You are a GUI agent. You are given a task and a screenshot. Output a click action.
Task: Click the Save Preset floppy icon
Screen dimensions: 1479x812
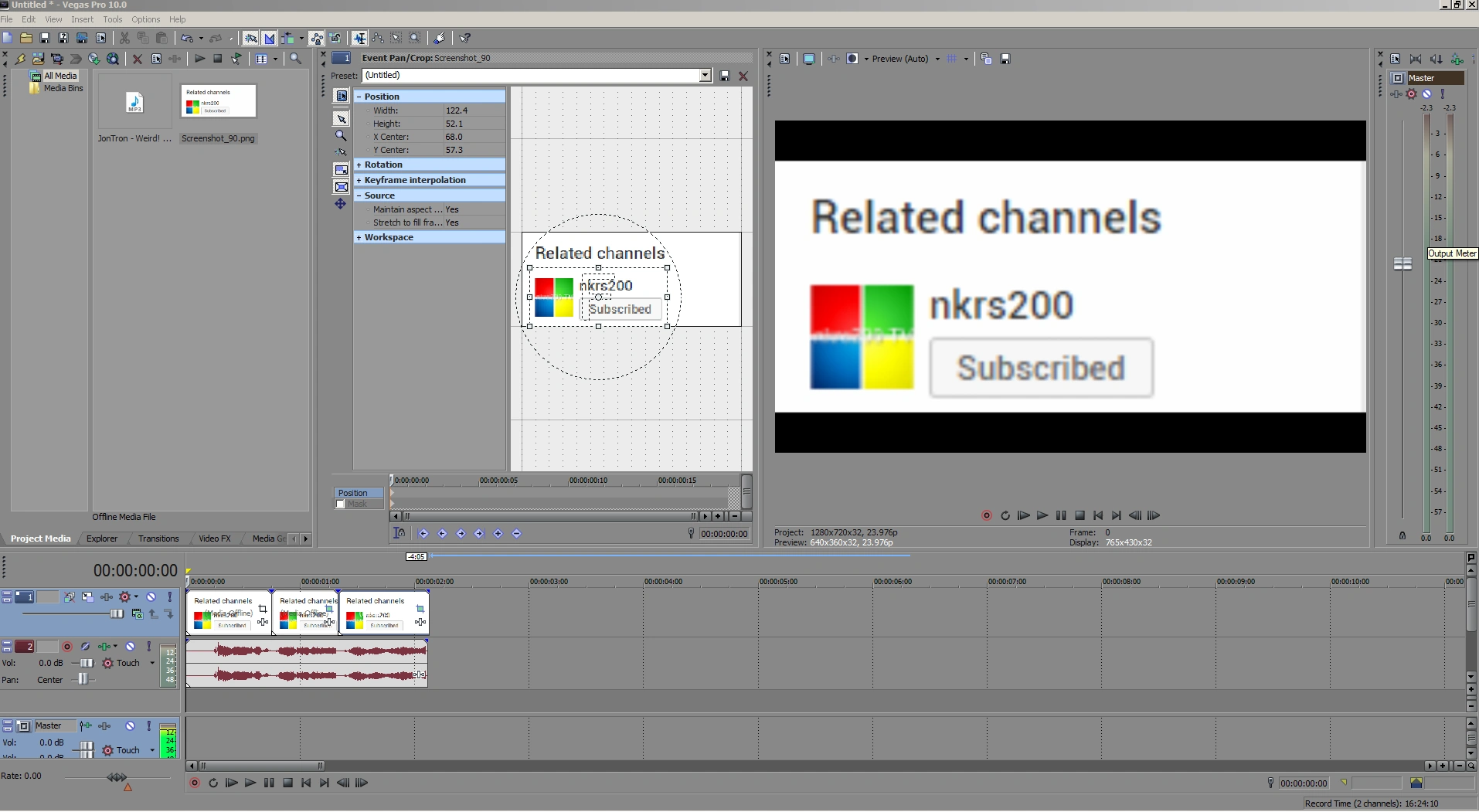tap(725, 76)
